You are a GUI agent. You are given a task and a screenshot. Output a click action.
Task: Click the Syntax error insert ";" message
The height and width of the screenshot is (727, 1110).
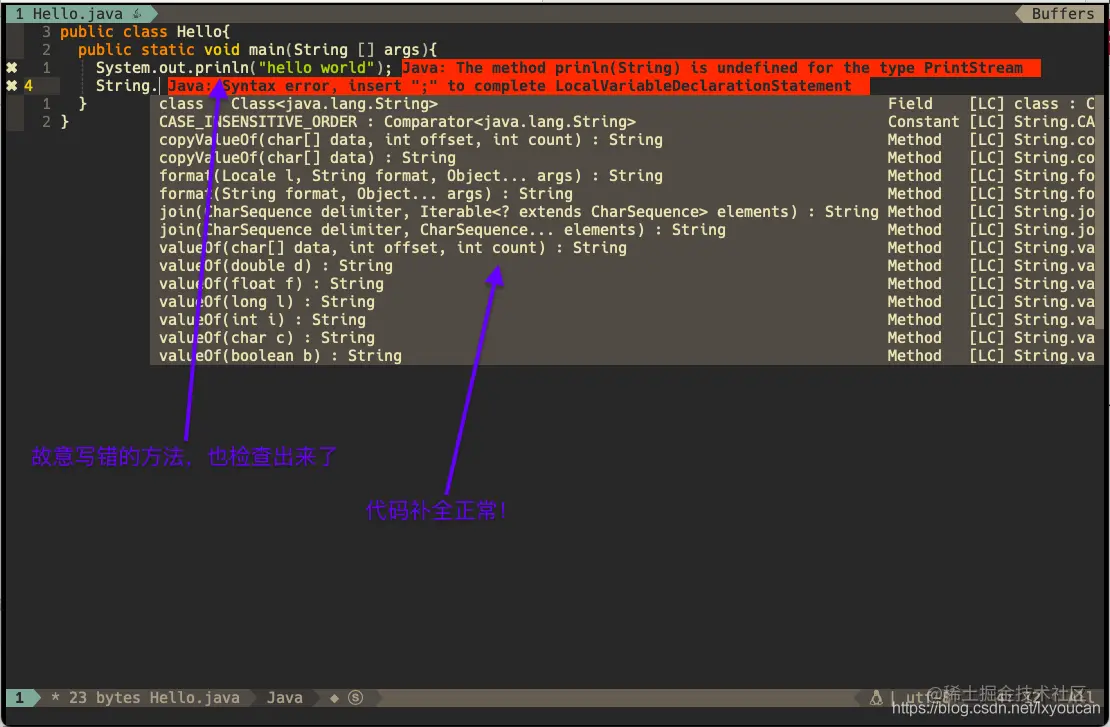click(518, 86)
